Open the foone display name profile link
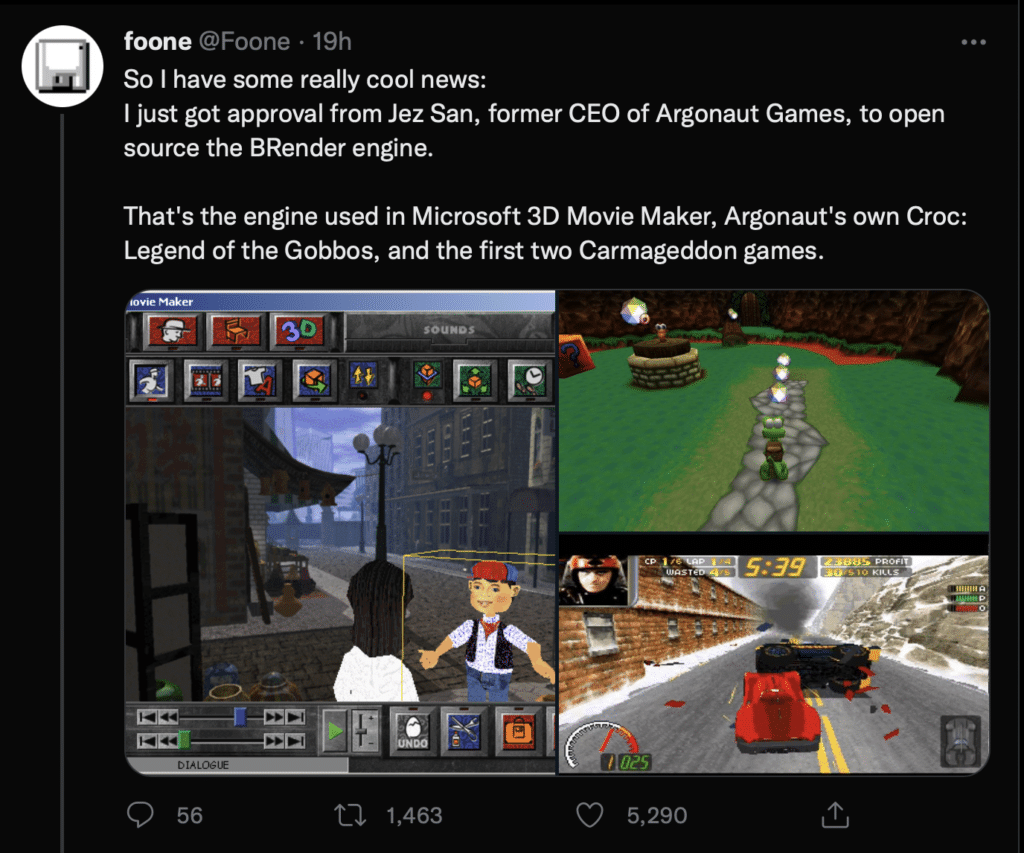The height and width of the screenshot is (853, 1024). (157, 42)
